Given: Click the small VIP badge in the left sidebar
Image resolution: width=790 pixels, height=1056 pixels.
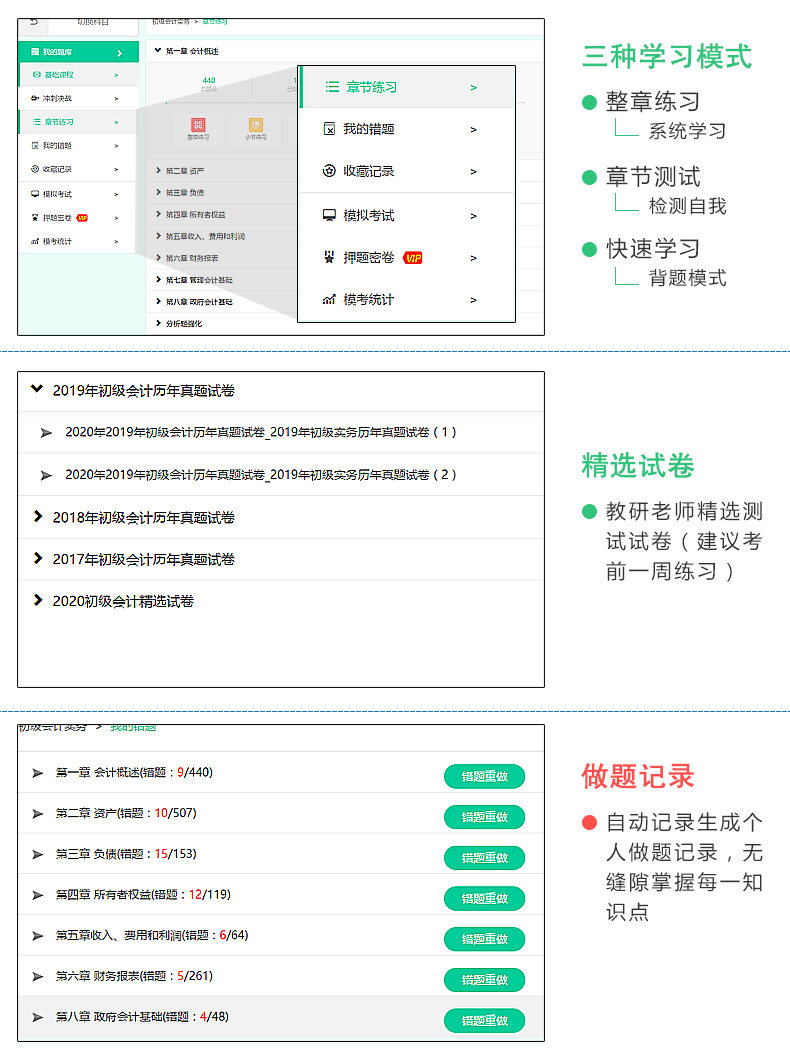Looking at the screenshot, I should pos(82,218).
